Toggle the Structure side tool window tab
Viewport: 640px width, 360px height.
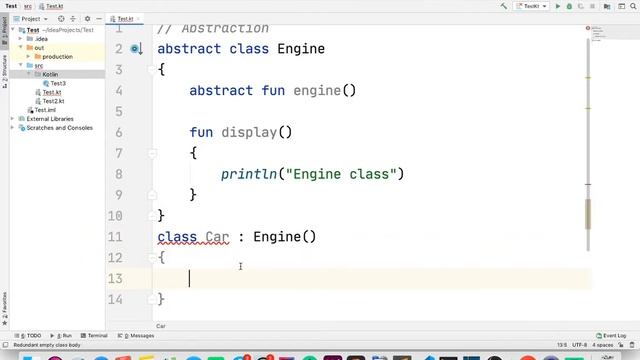4,71
